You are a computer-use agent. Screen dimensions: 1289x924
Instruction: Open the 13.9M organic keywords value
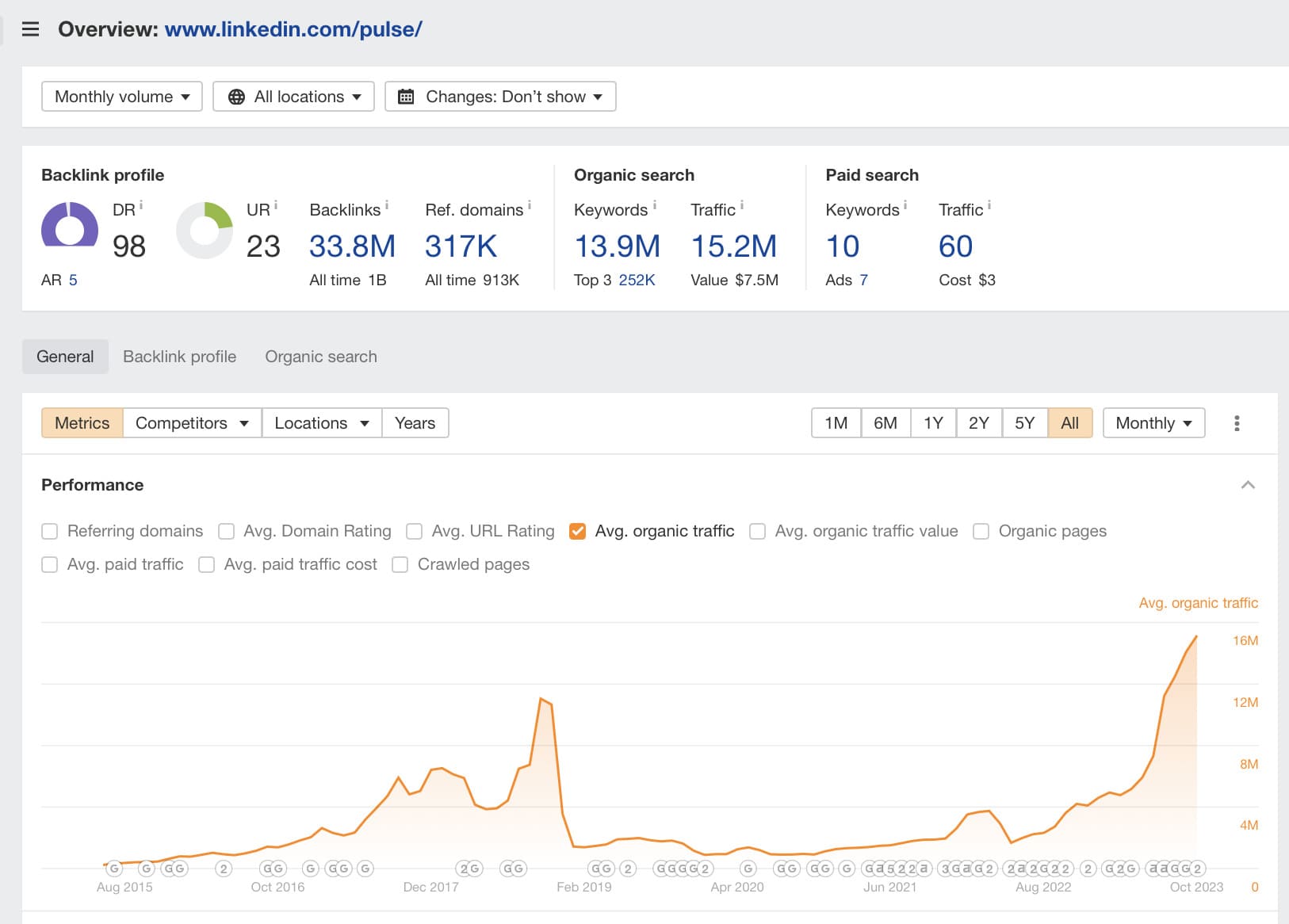[x=617, y=246]
